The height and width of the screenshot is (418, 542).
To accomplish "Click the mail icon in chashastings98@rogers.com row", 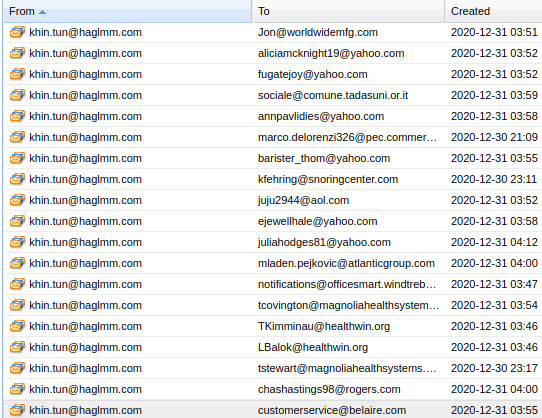I will [x=17, y=389].
